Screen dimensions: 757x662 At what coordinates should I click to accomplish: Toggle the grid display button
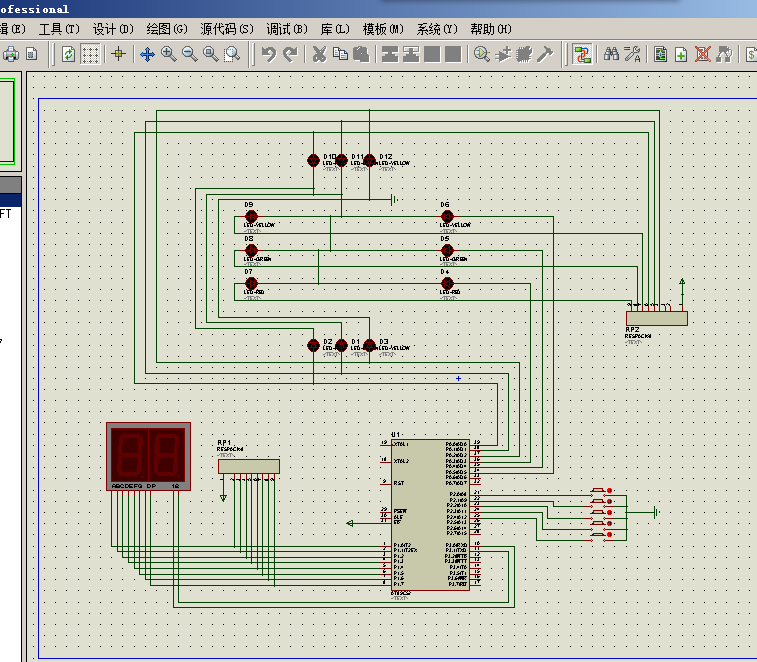click(90, 54)
